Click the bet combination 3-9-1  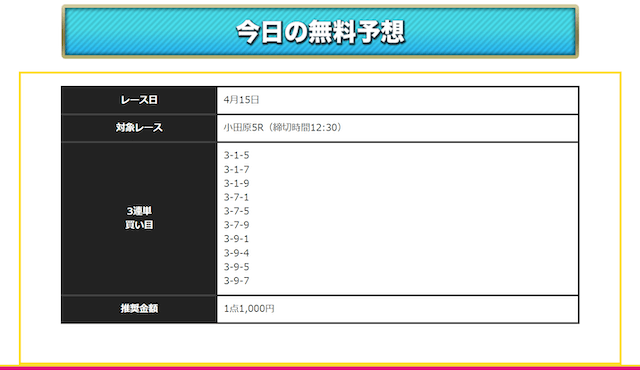point(236,239)
